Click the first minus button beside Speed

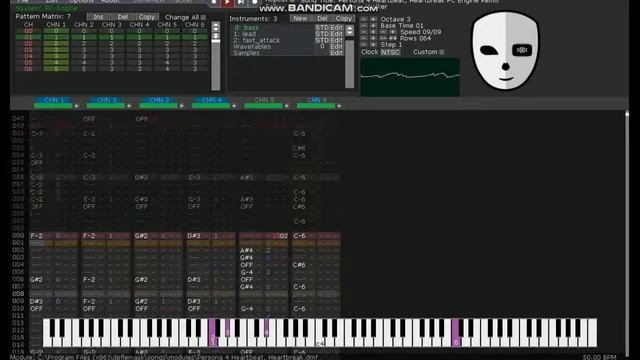364,32
